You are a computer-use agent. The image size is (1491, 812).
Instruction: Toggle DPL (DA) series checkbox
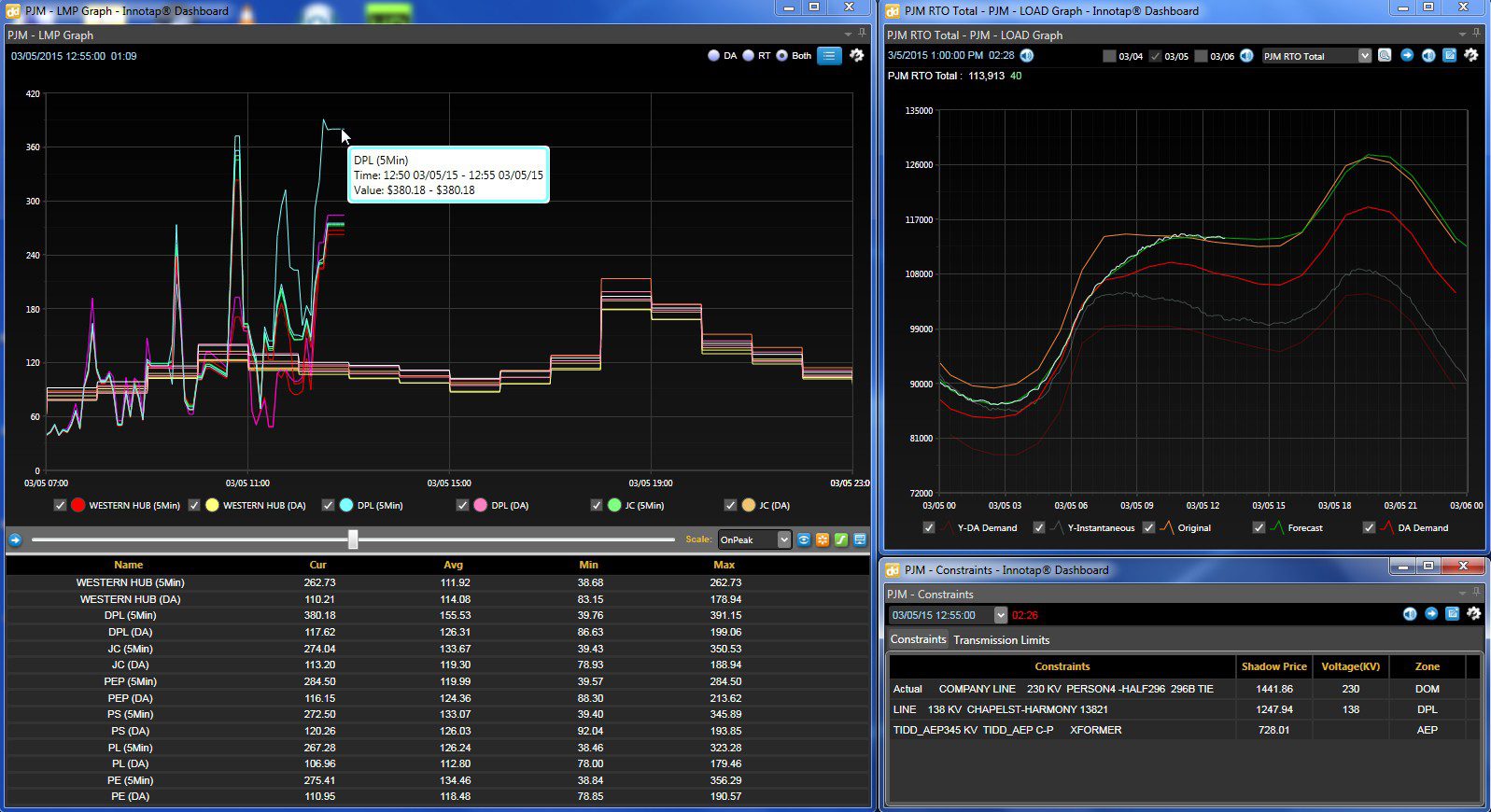(462, 505)
